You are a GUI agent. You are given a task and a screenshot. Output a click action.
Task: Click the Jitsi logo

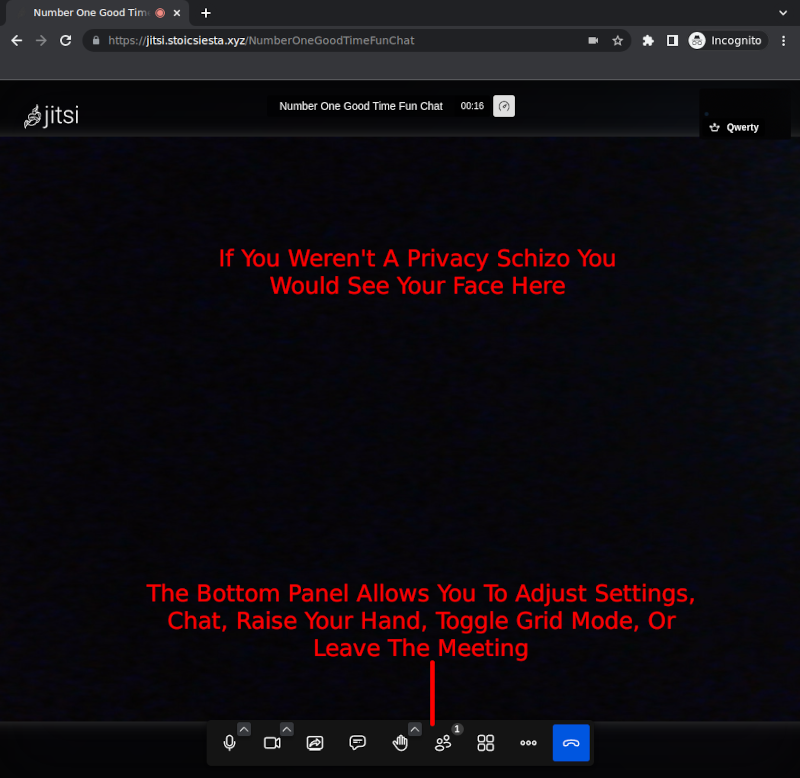(x=50, y=113)
